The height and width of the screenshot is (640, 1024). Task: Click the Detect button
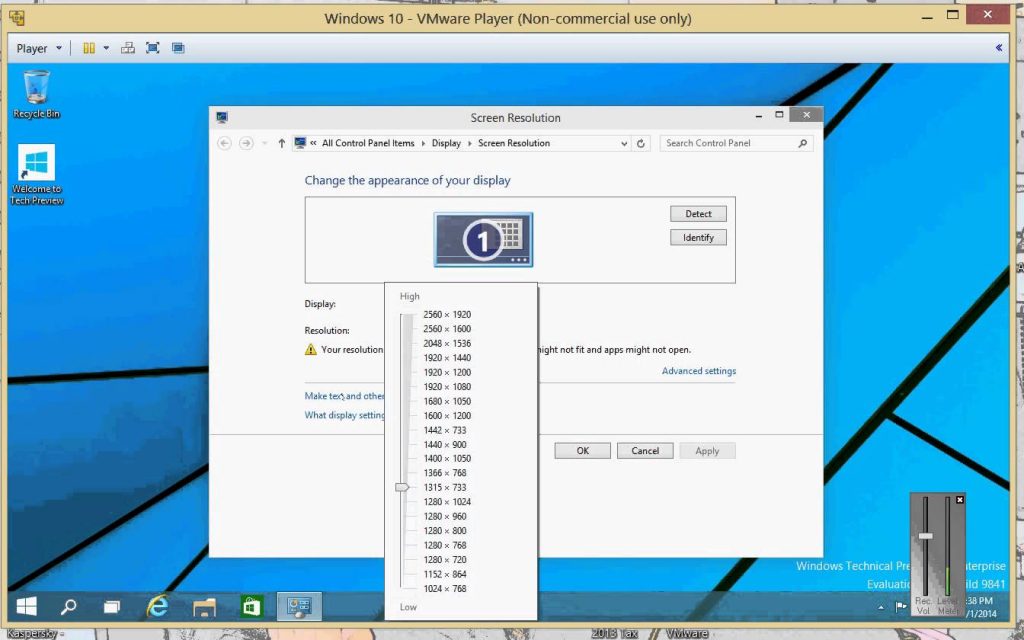tap(698, 214)
